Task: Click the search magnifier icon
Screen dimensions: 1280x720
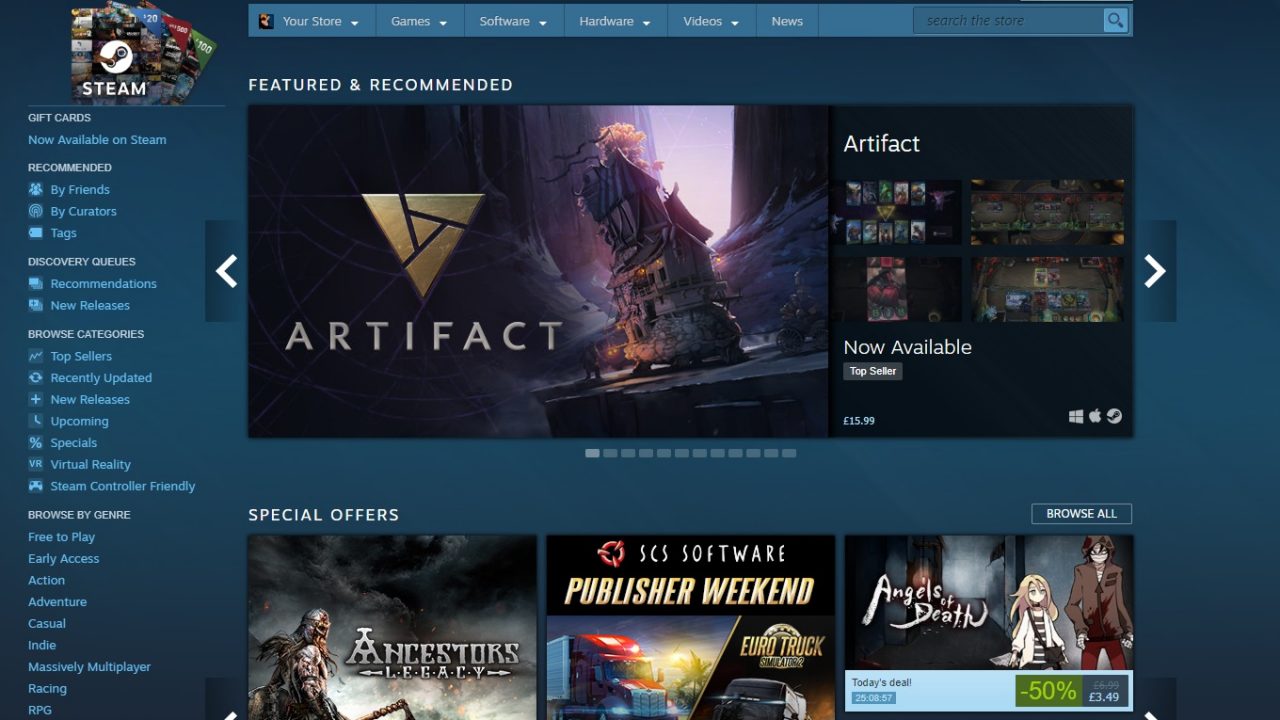Action: point(1115,21)
